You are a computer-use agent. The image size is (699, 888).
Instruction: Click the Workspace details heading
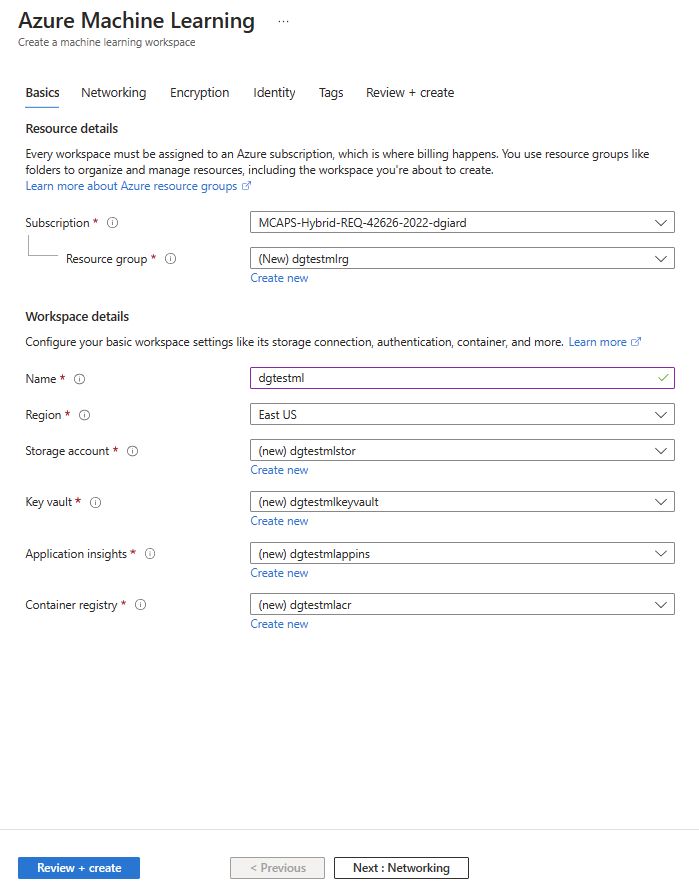[77, 317]
